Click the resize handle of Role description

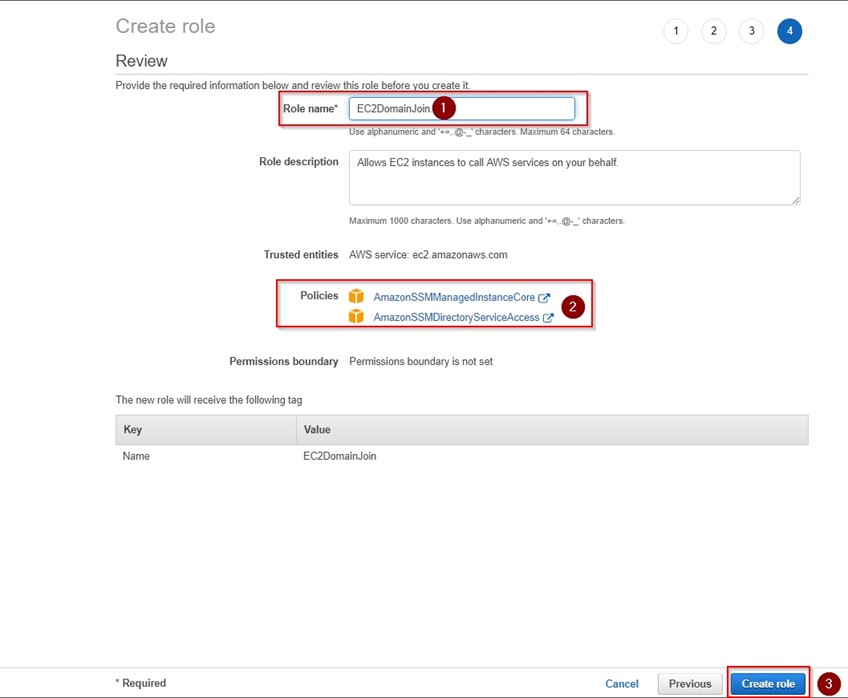pyautogui.click(x=796, y=201)
